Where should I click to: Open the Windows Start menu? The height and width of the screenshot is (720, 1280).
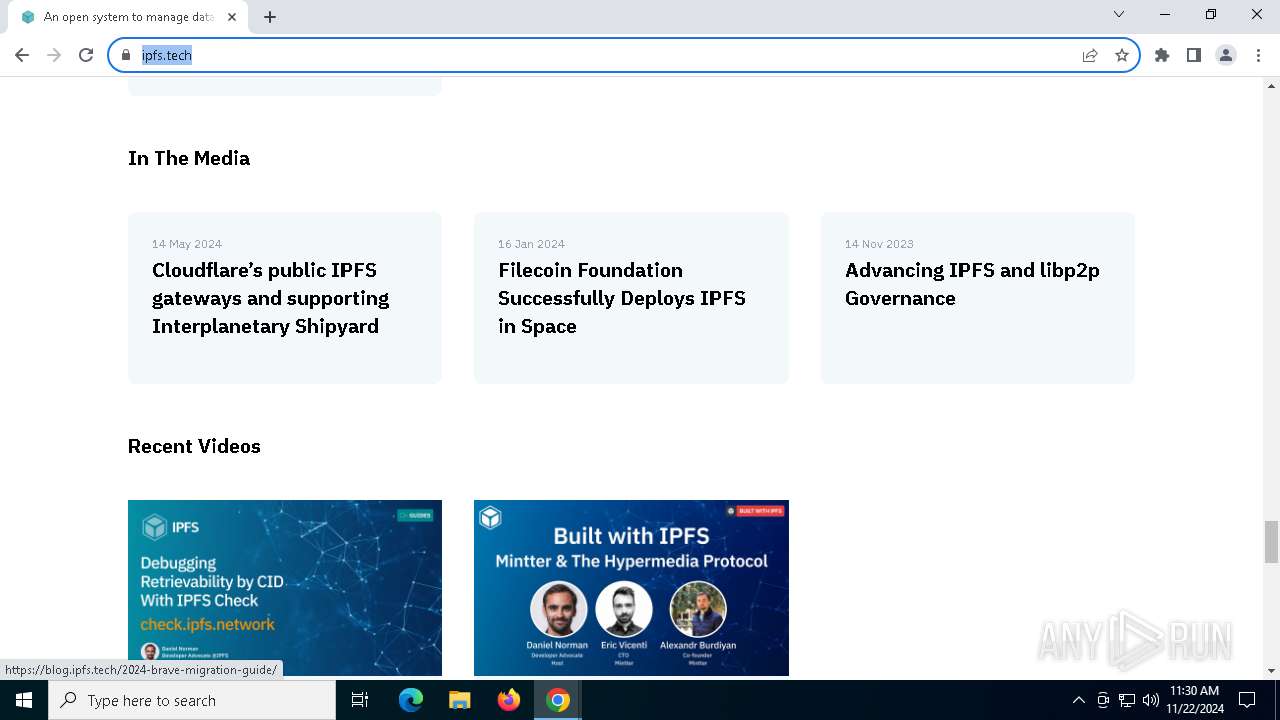pos(24,700)
